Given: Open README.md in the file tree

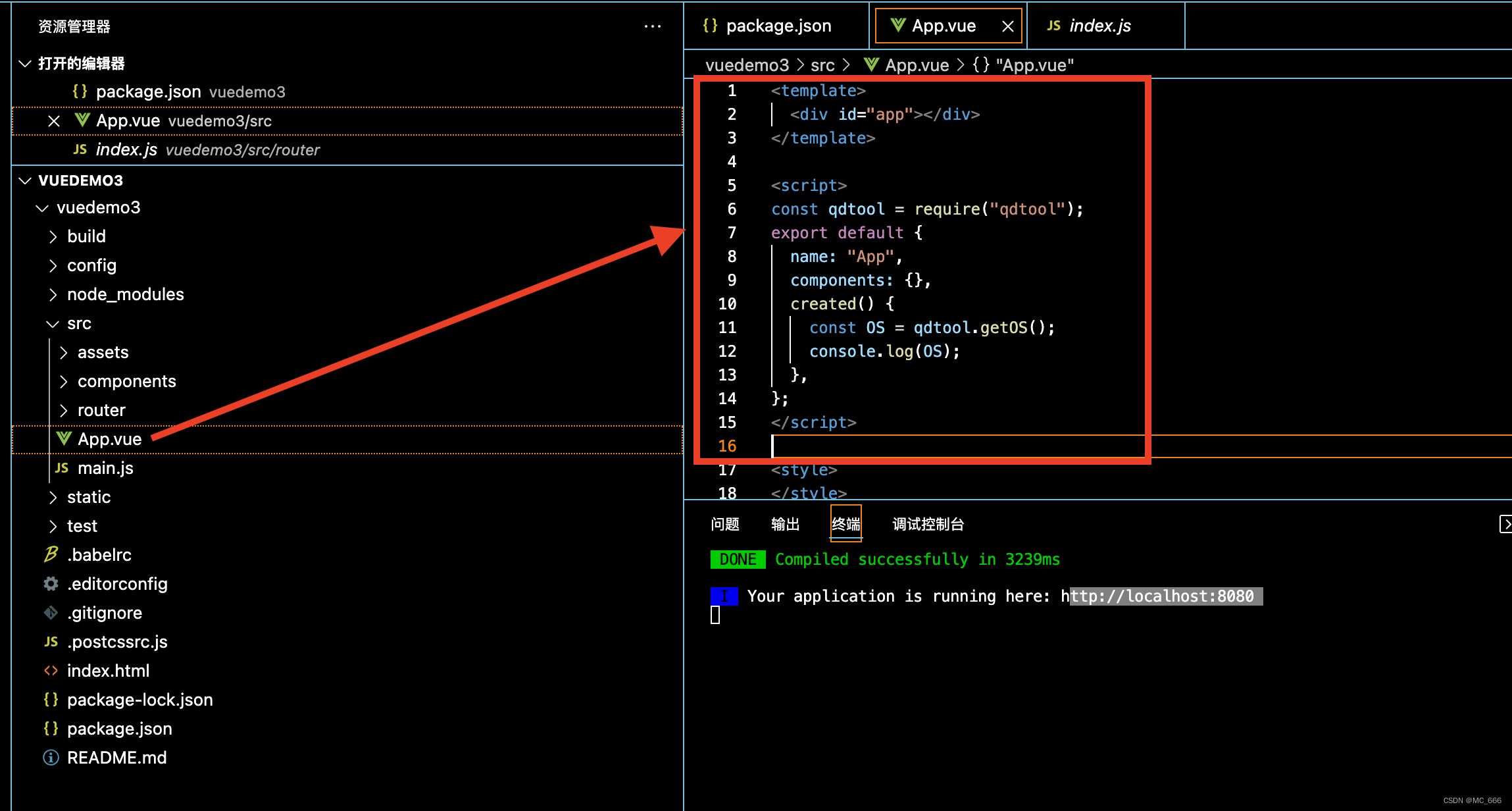Looking at the screenshot, I should coord(347,758).
